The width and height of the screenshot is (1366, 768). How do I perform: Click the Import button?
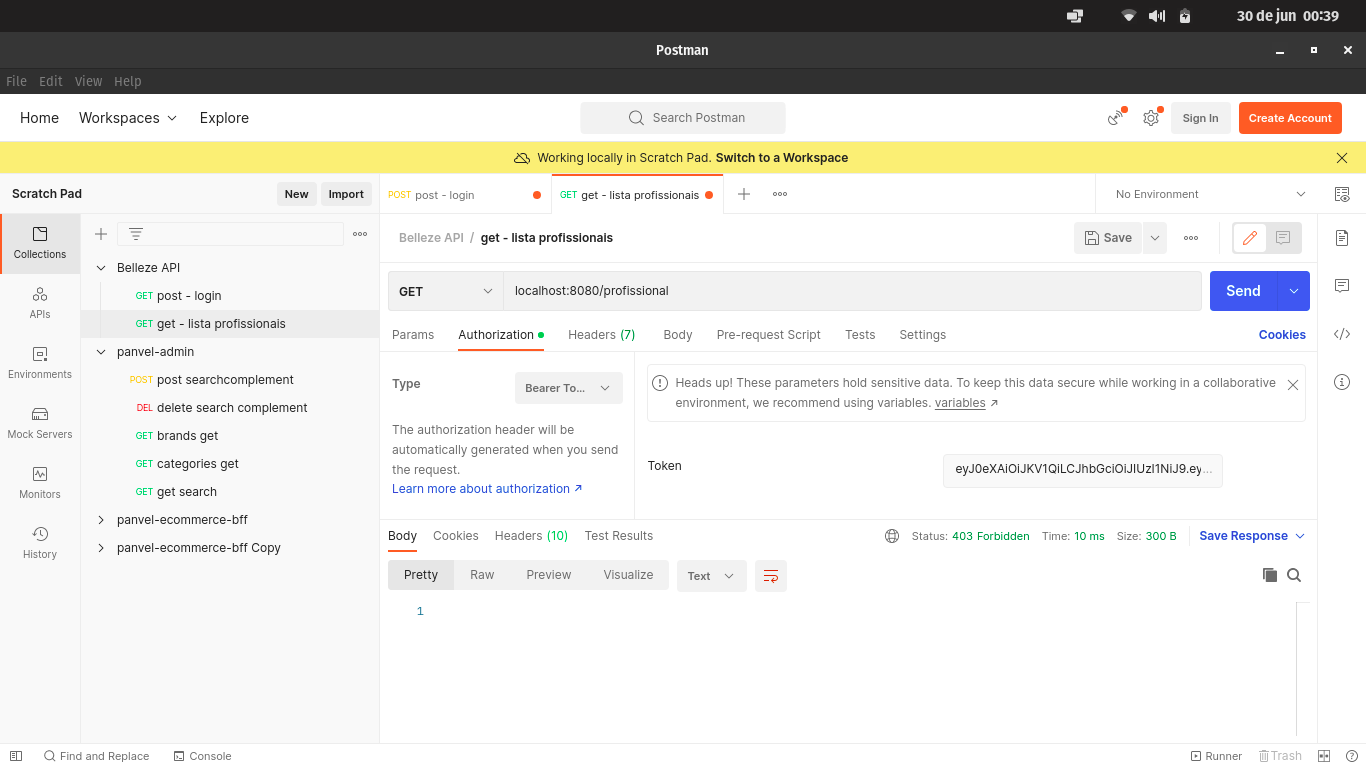[346, 194]
